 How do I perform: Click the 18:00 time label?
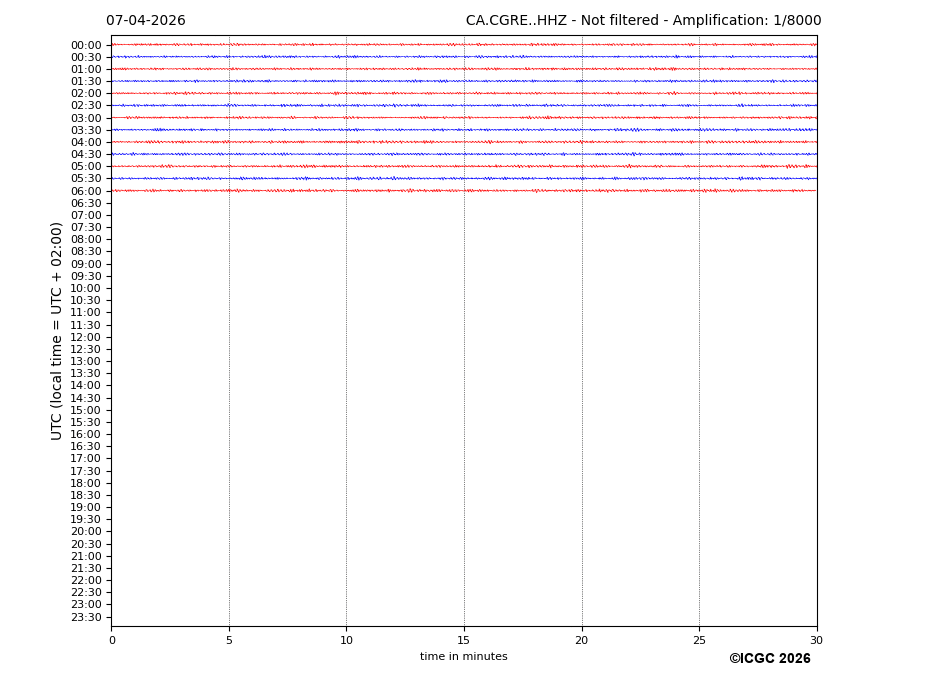(86, 483)
